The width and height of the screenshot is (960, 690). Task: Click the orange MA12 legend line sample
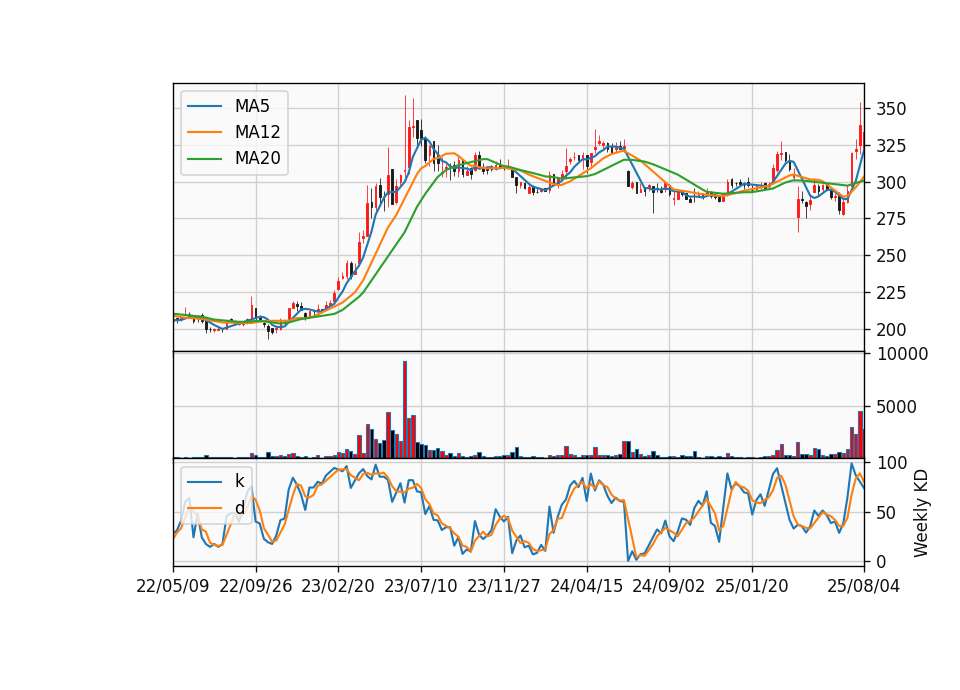click(x=204, y=132)
